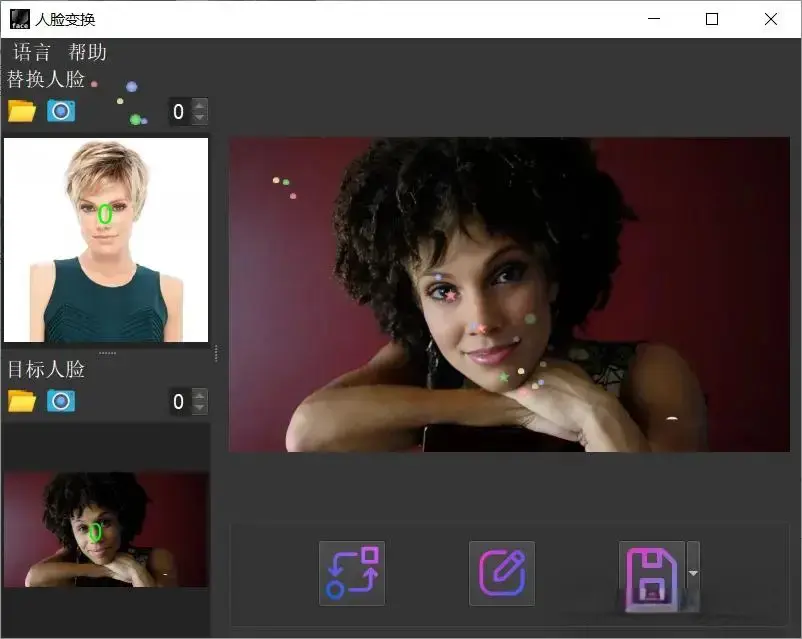Image resolution: width=802 pixels, height=639 pixels.
Task: Open the 帮助 menu
Action: [87, 52]
